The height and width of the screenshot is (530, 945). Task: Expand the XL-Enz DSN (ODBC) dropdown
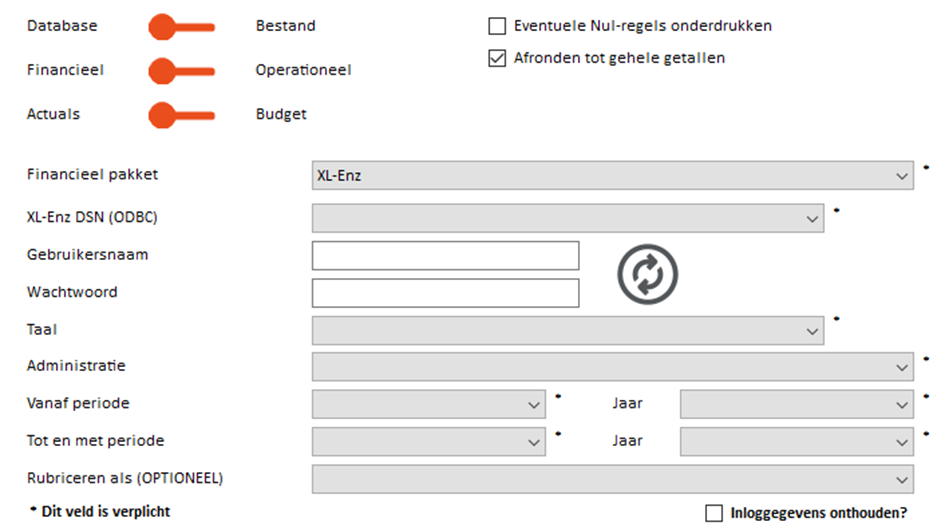click(x=568, y=218)
